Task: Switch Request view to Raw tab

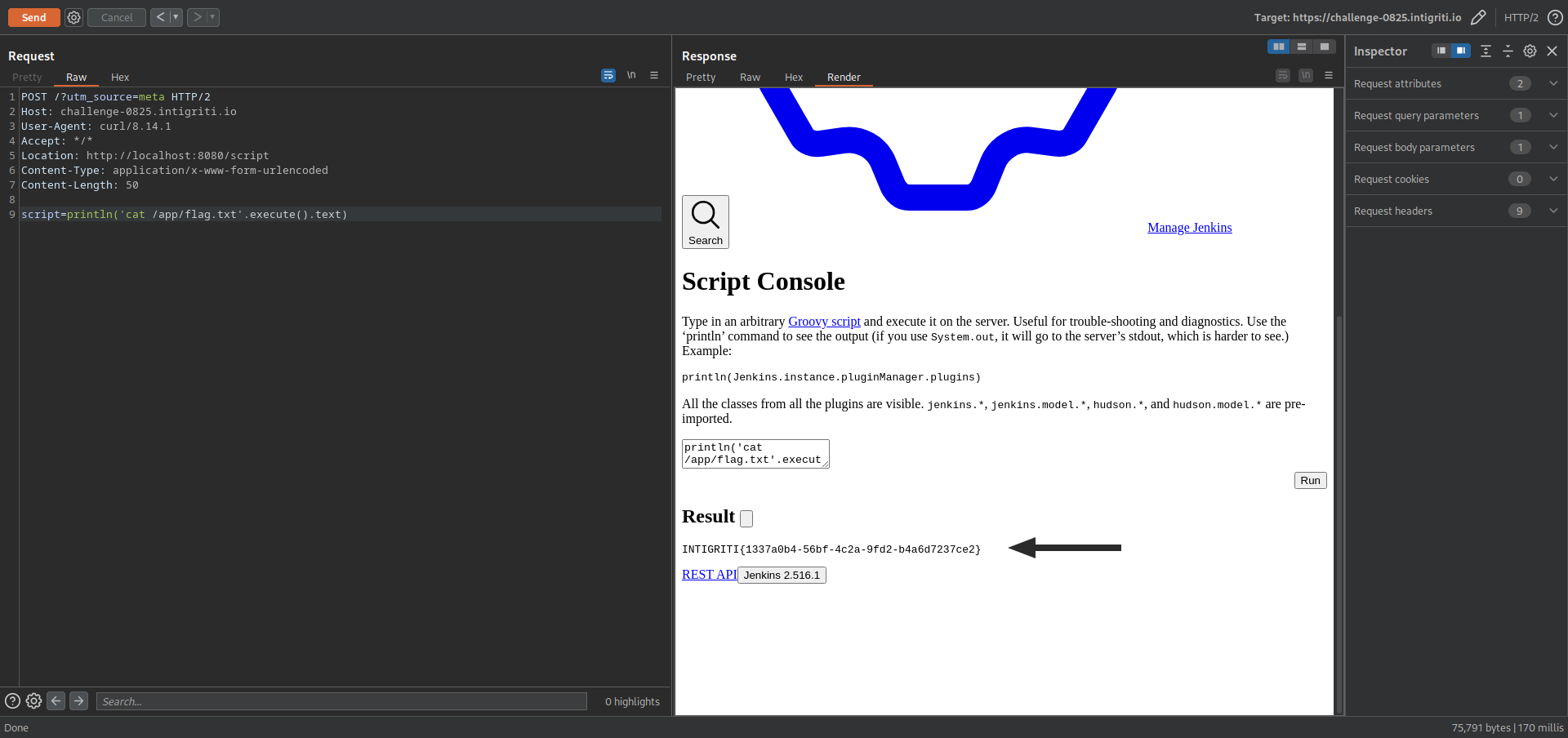Action: [76, 77]
